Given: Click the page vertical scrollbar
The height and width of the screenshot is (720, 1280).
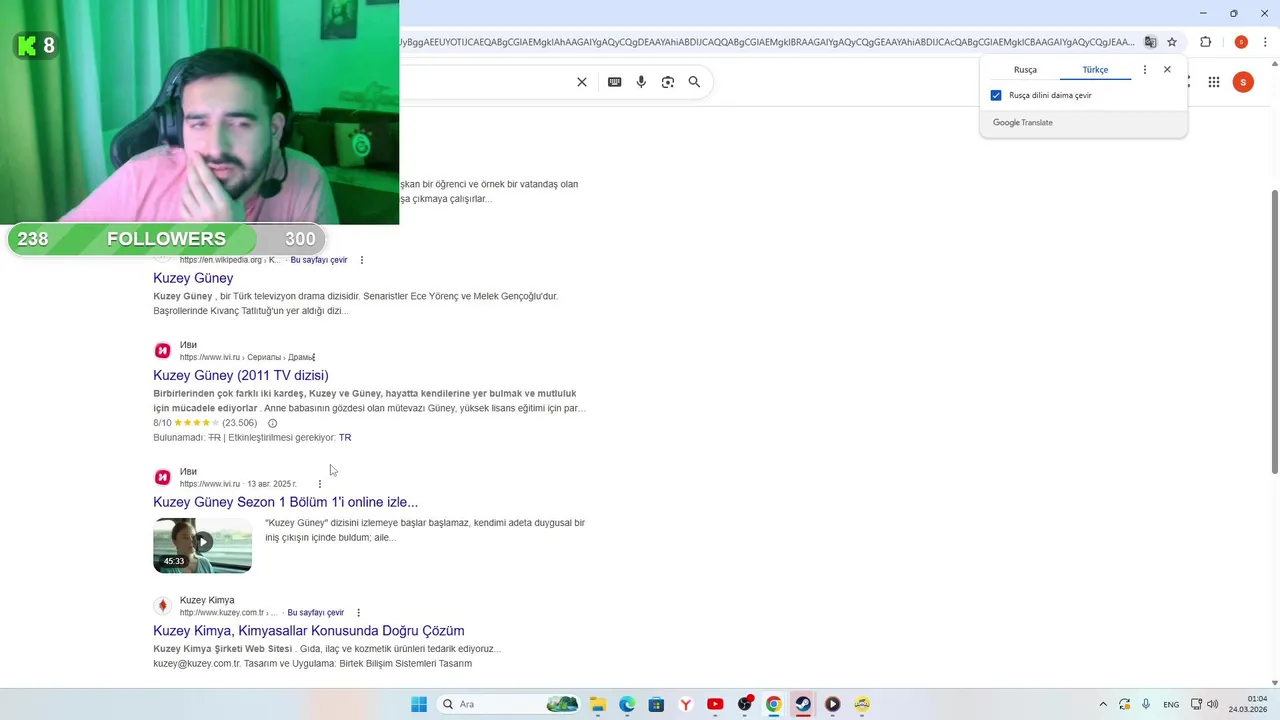Looking at the screenshot, I should coord(1274,330).
